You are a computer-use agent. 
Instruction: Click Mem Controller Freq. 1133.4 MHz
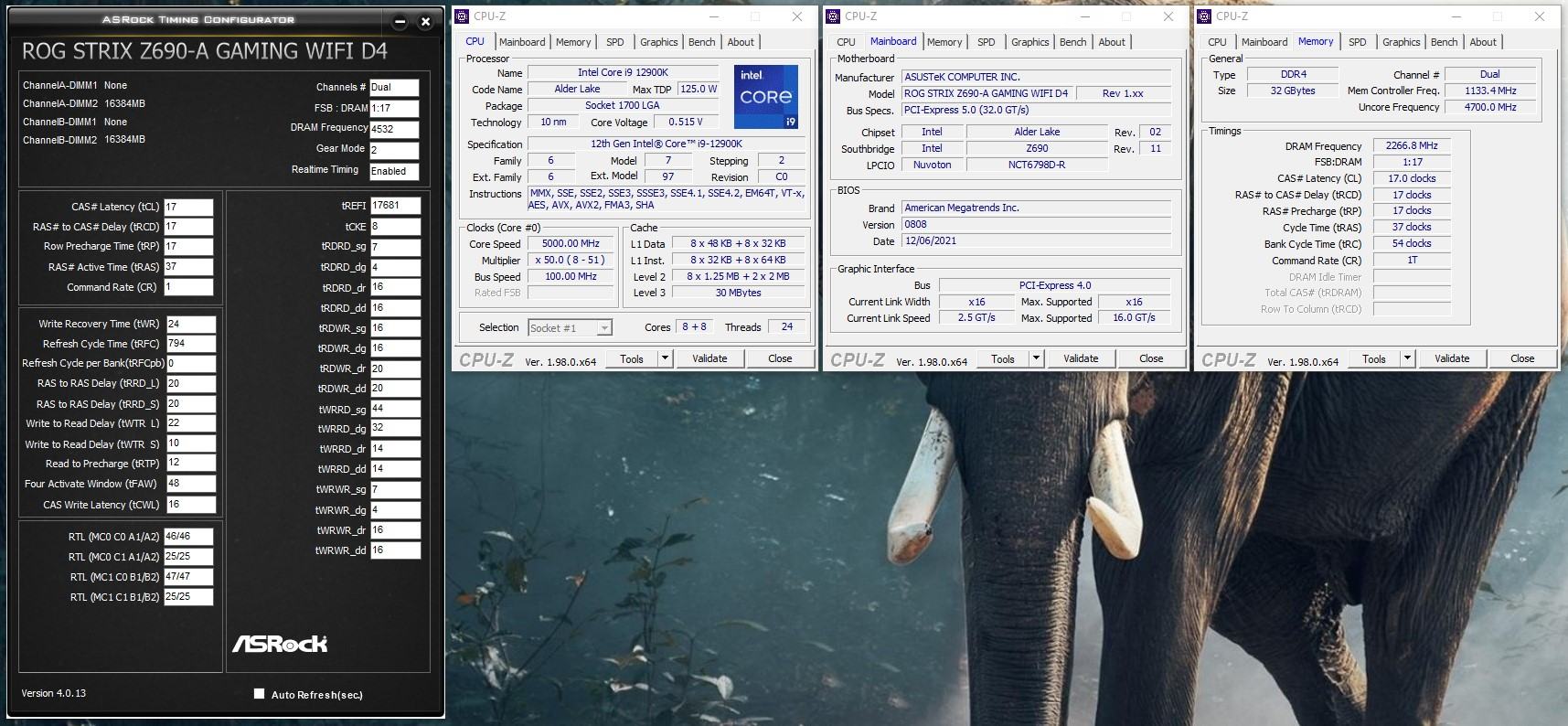[1490, 91]
